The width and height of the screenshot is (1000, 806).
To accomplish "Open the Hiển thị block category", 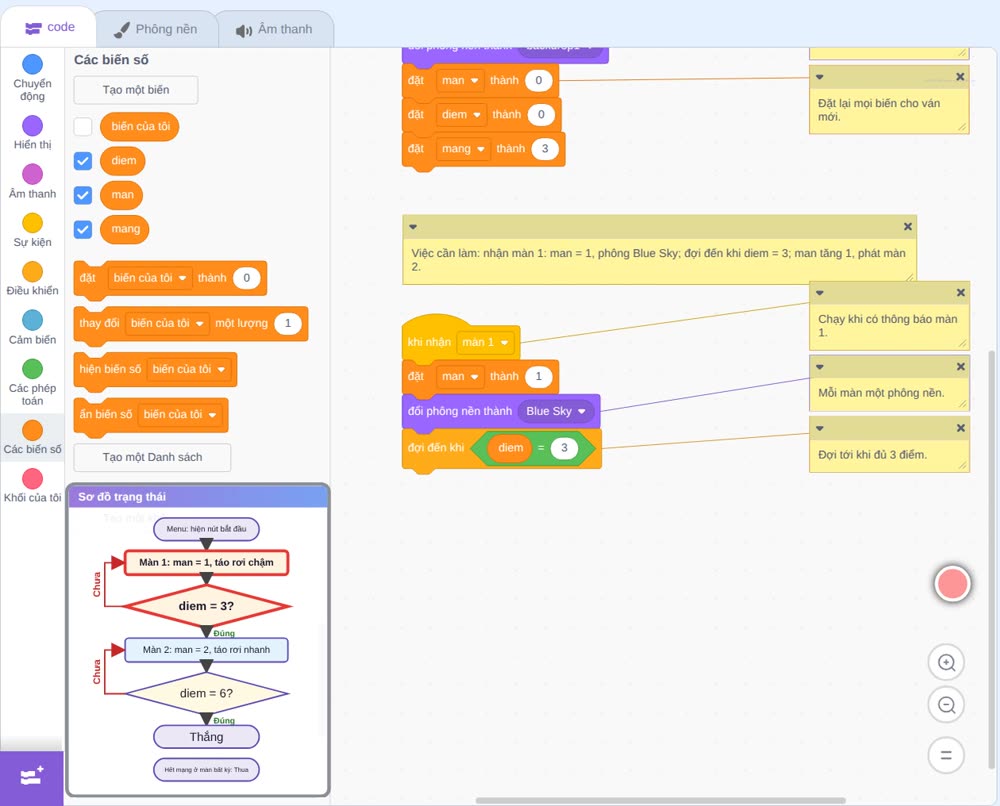I will click(x=32, y=133).
